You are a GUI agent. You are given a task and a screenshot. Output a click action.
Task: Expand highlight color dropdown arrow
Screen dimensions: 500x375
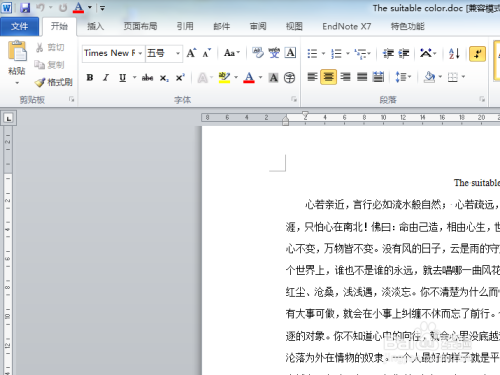point(236,78)
